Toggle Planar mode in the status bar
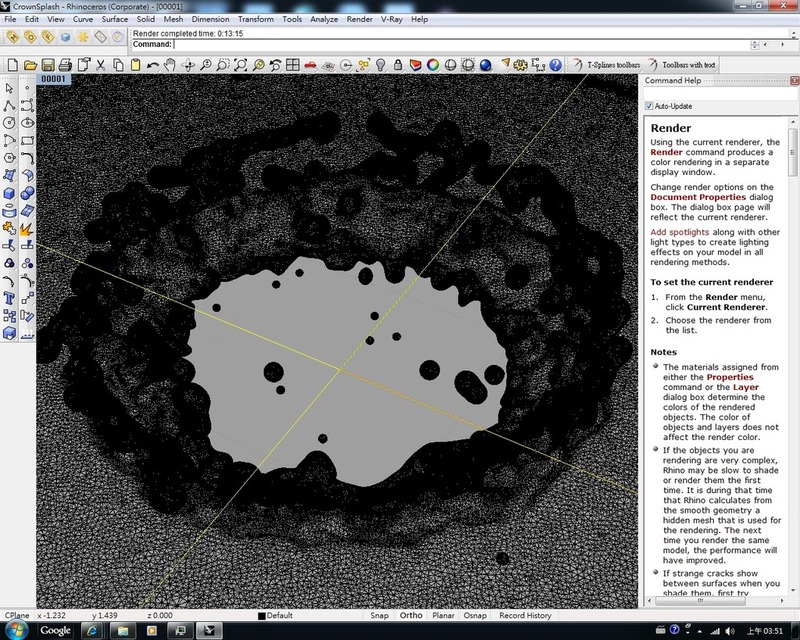Image resolution: width=800 pixels, height=640 pixels. 443,616
